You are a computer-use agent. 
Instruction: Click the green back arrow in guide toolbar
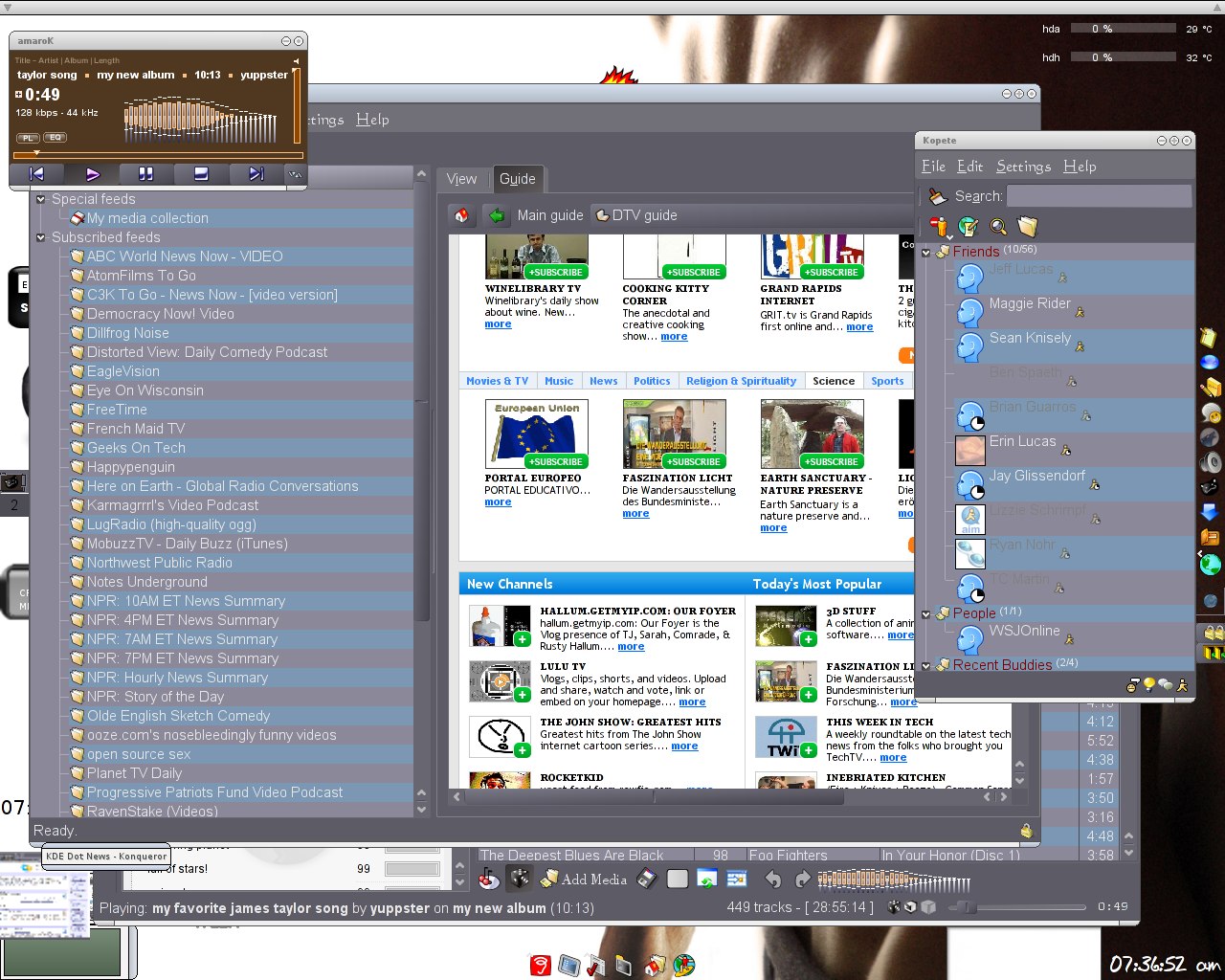click(x=496, y=215)
